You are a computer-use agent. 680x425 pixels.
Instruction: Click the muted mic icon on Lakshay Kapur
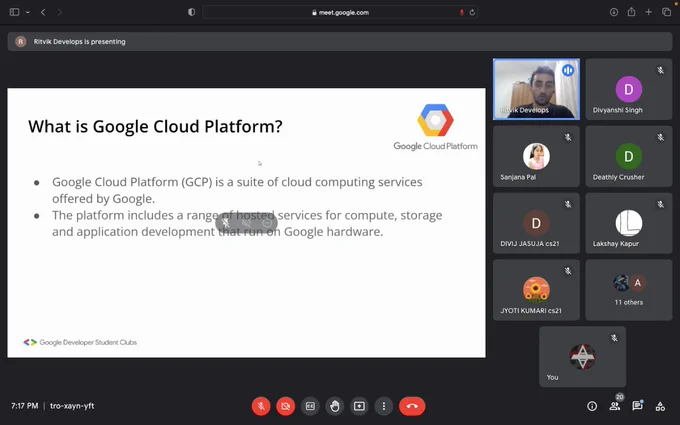point(660,204)
